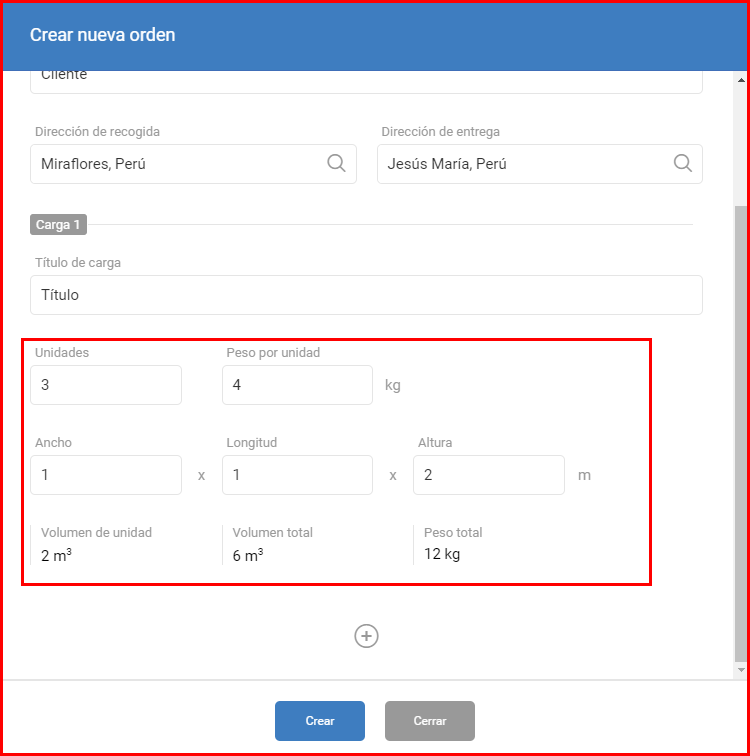Click the Peso total value

(442, 554)
